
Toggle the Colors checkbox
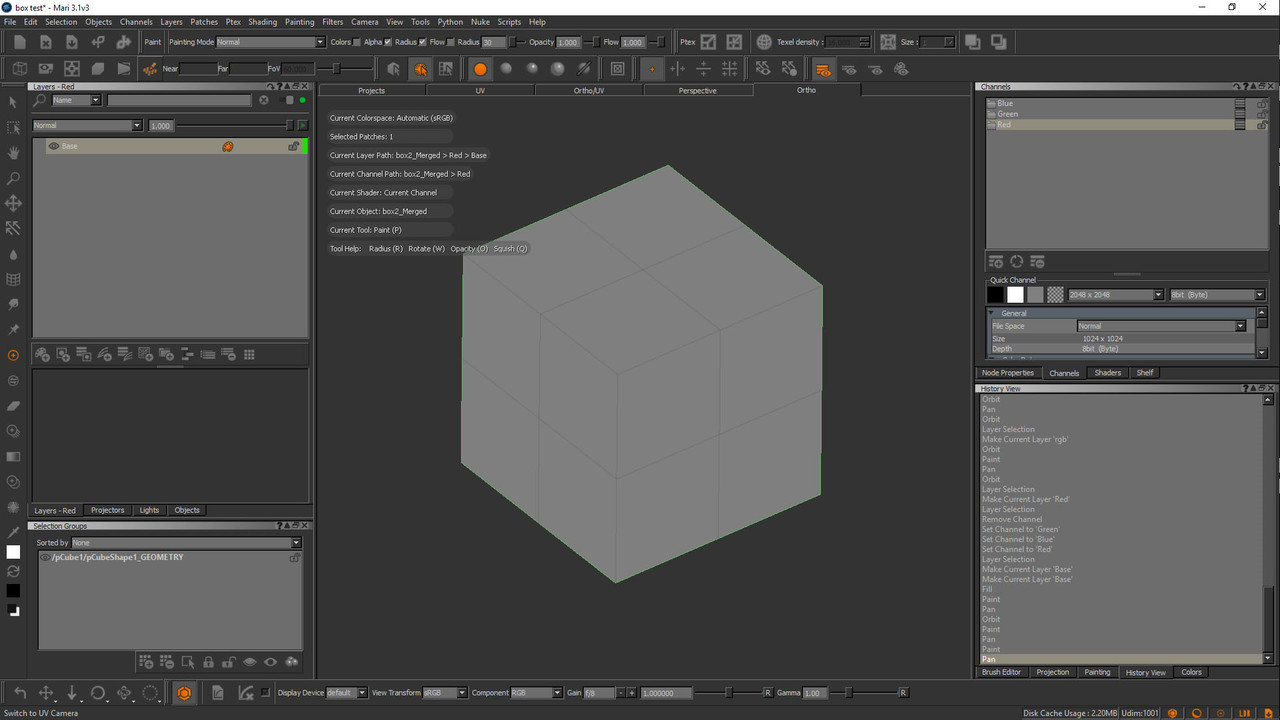[x=358, y=42]
